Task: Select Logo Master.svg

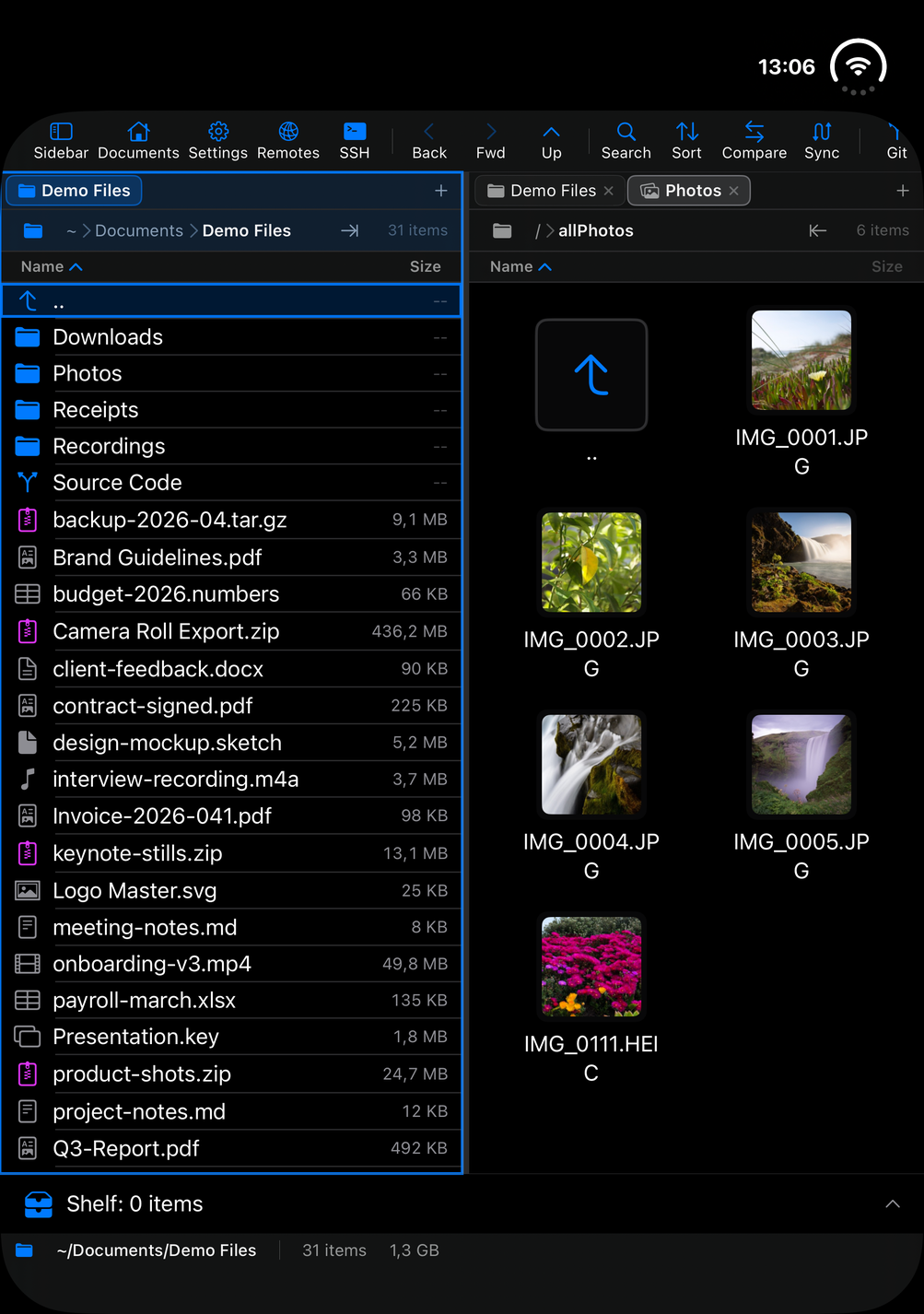Action: (231, 891)
